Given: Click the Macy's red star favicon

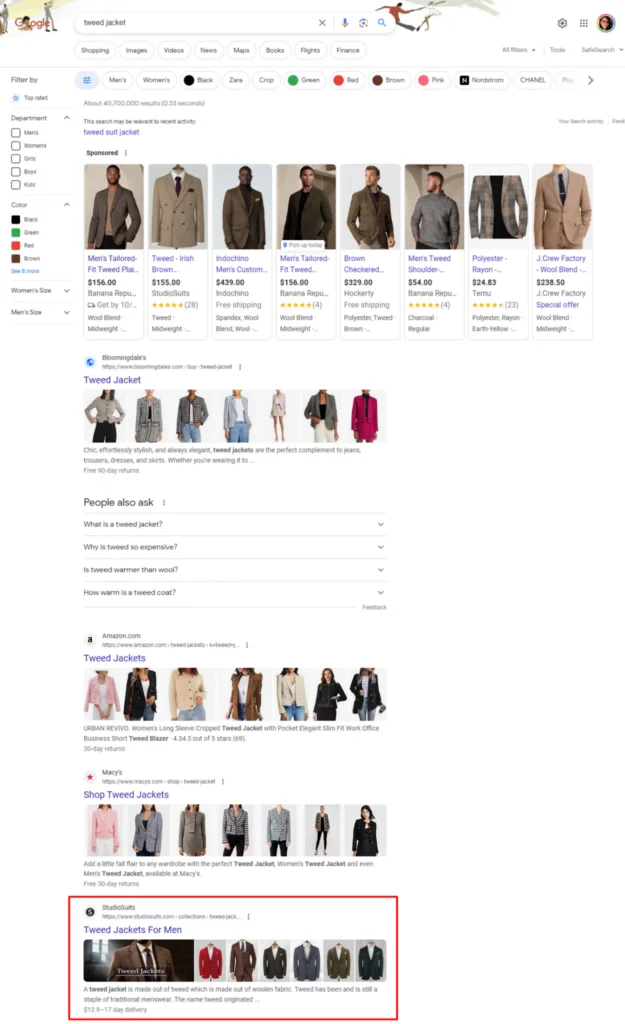Looking at the screenshot, I should 90,776.
